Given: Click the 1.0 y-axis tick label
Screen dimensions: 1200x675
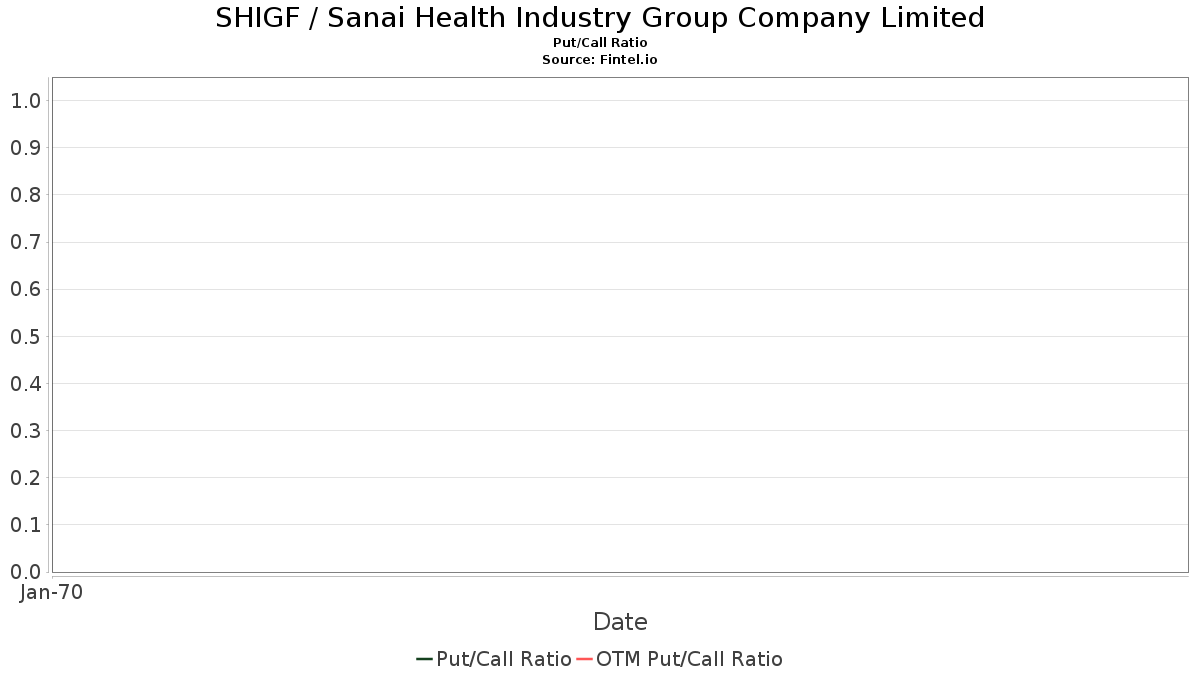Looking at the screenshot, I should coord(25,101).
